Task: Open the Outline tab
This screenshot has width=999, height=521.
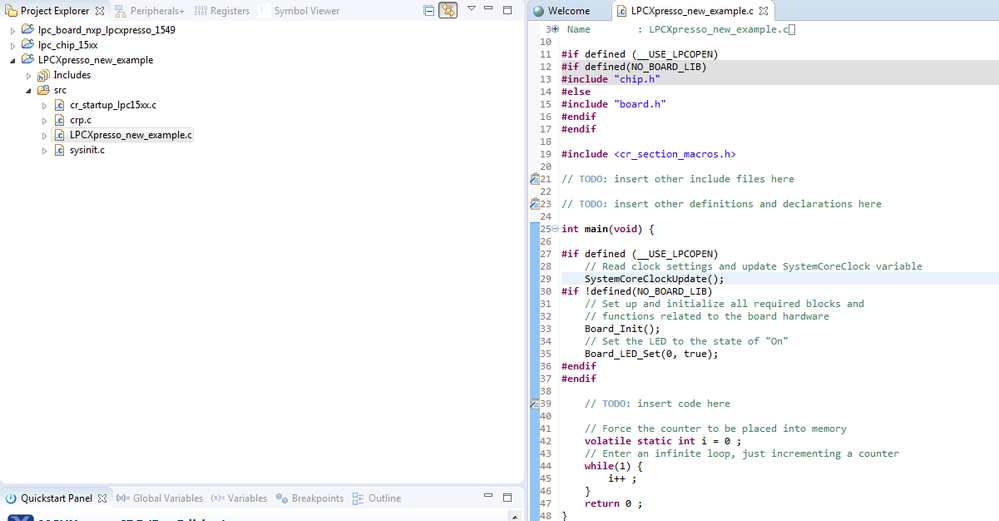Action: click(377, 498)
